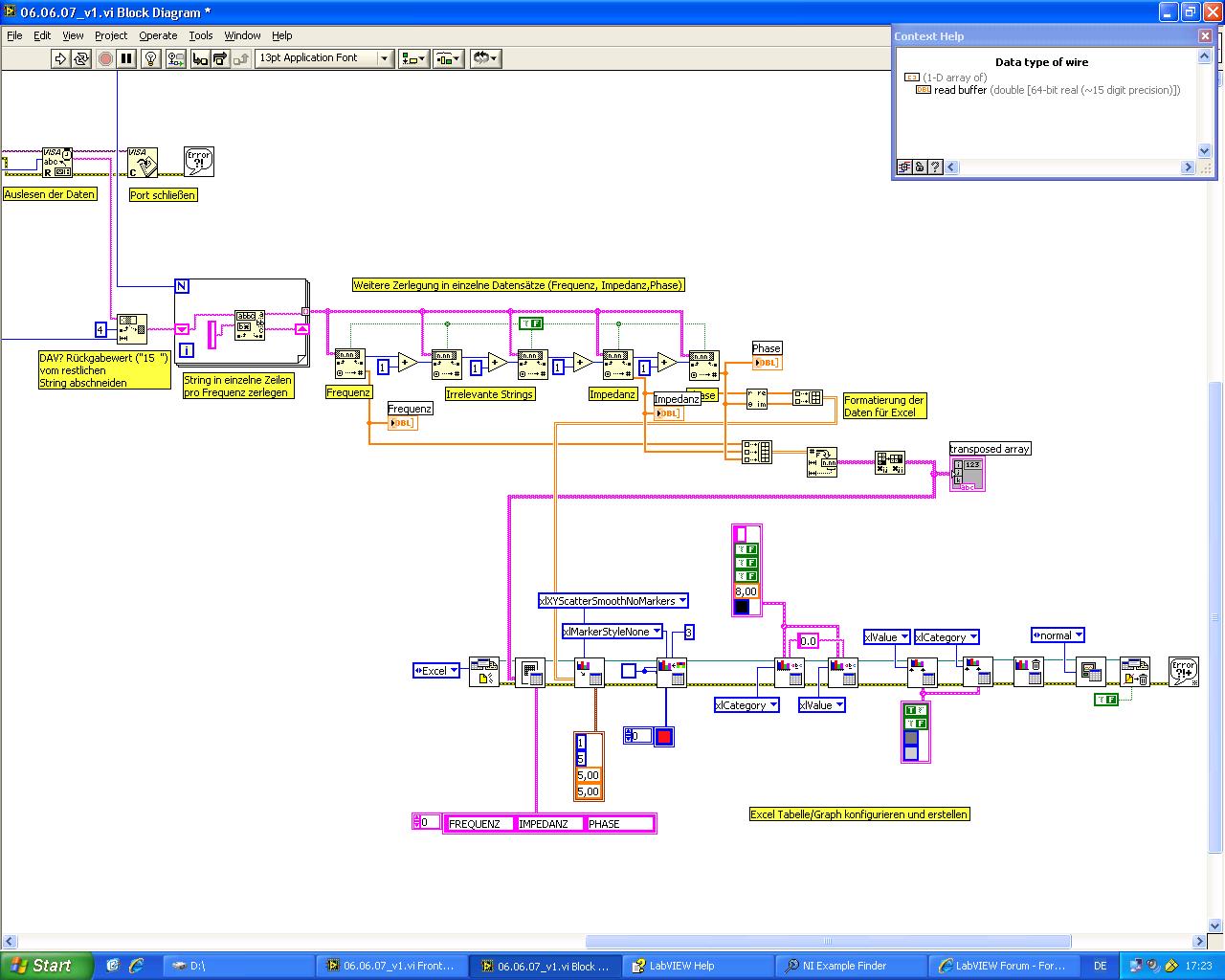Click the 8,00 numeric constant in cluster
The image size is (1225, 980).
(746, 591)
